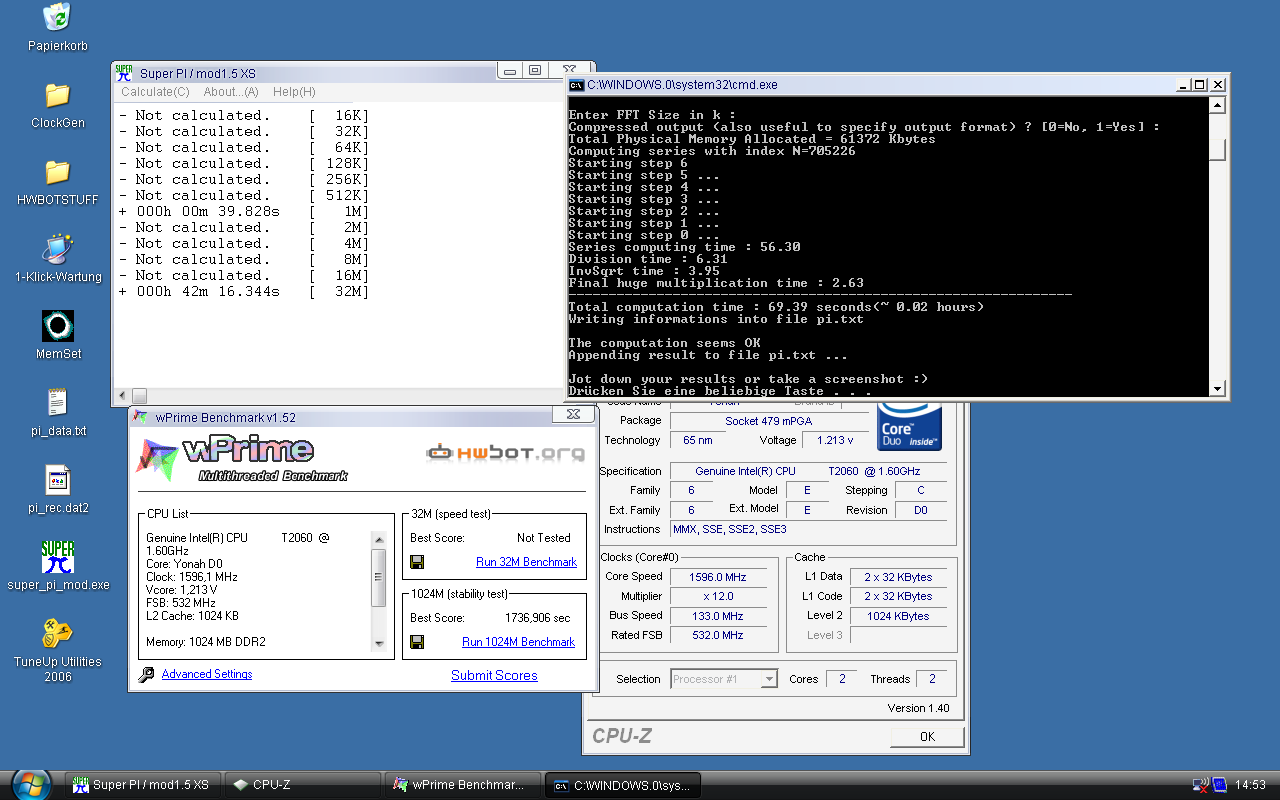Click the Core Speed value field in CPU-Z
Viewport: 1280px width, 800px height.
(x=717, y=577)
